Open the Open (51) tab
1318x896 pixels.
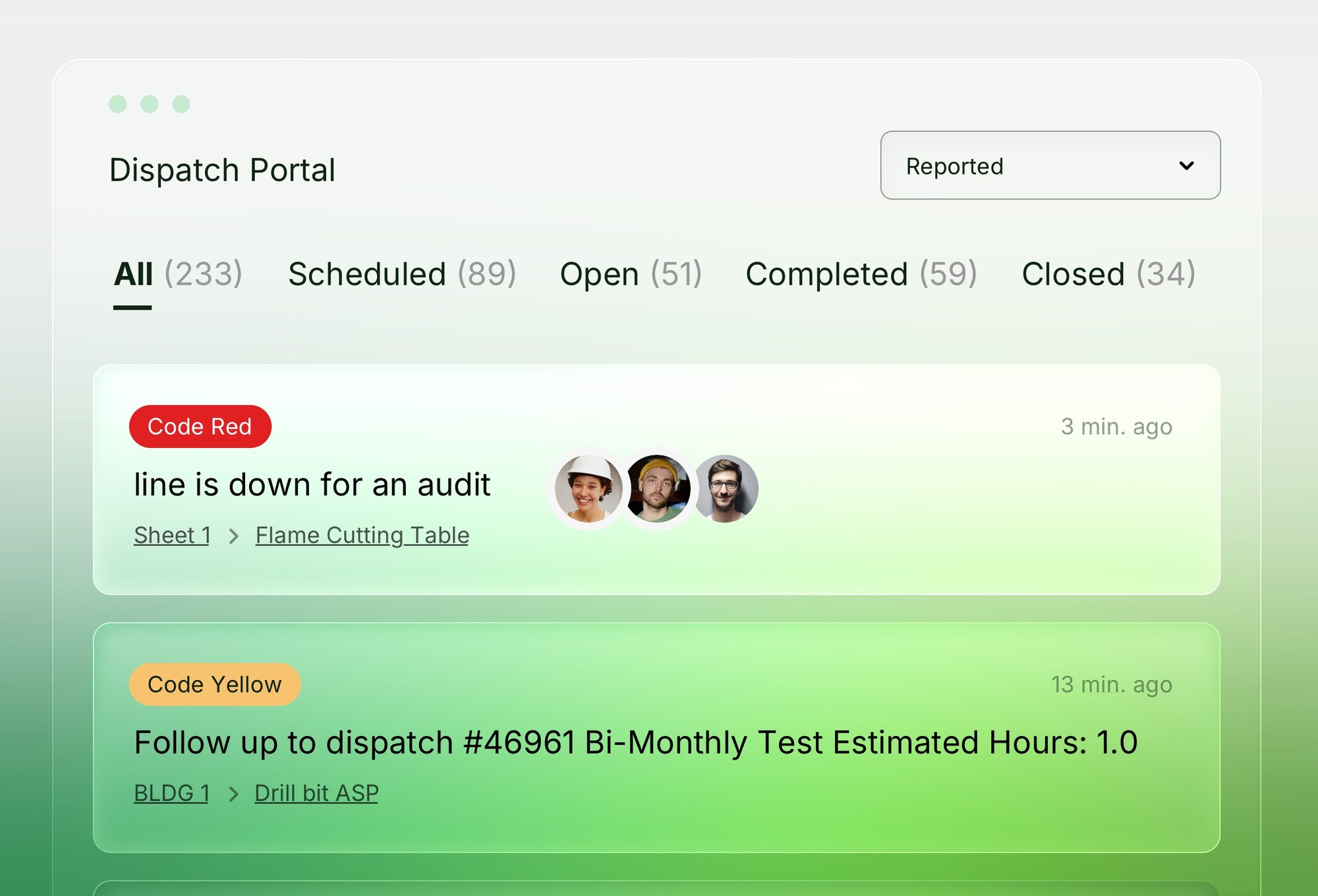(x=631, y=274)
